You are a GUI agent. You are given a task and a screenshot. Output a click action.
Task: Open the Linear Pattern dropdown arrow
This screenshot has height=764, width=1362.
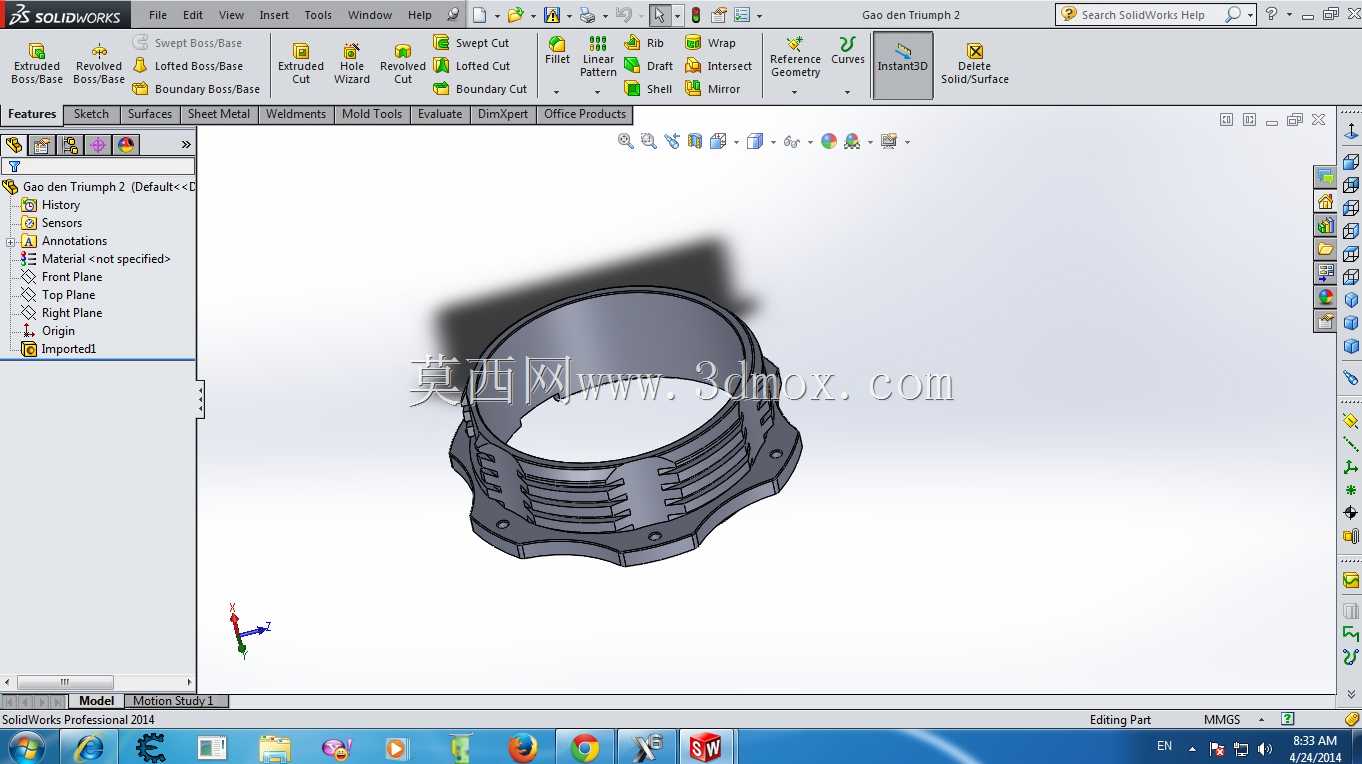(598, 92)
